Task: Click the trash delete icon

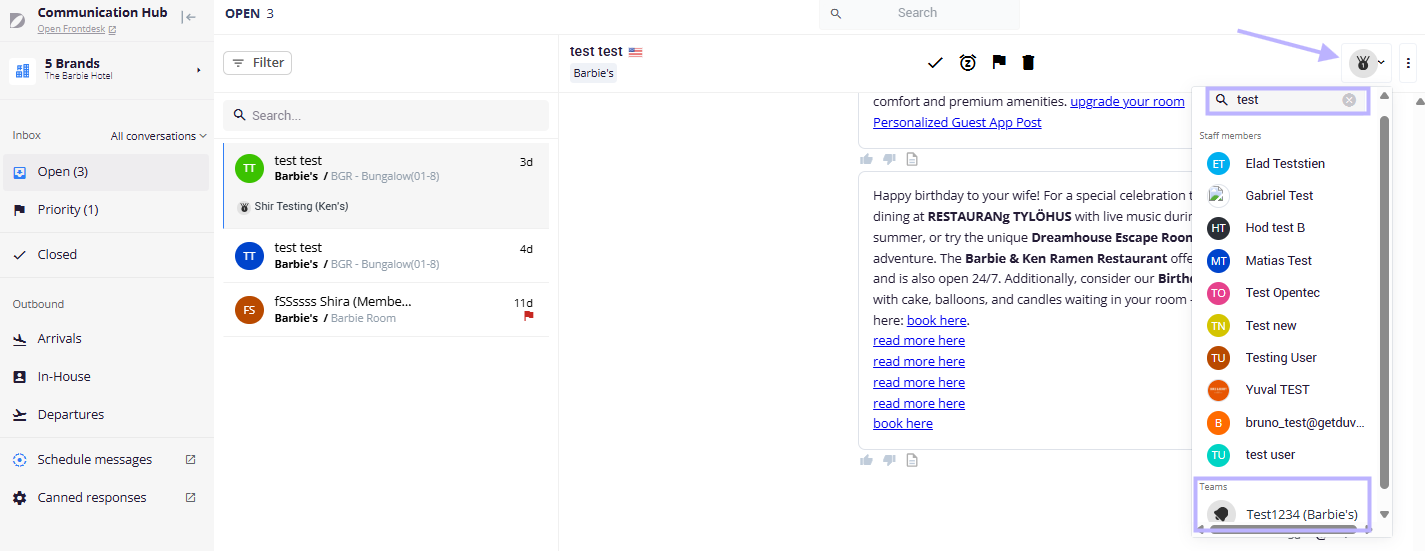Action: pyautogui.click(x=1028, y=63)
